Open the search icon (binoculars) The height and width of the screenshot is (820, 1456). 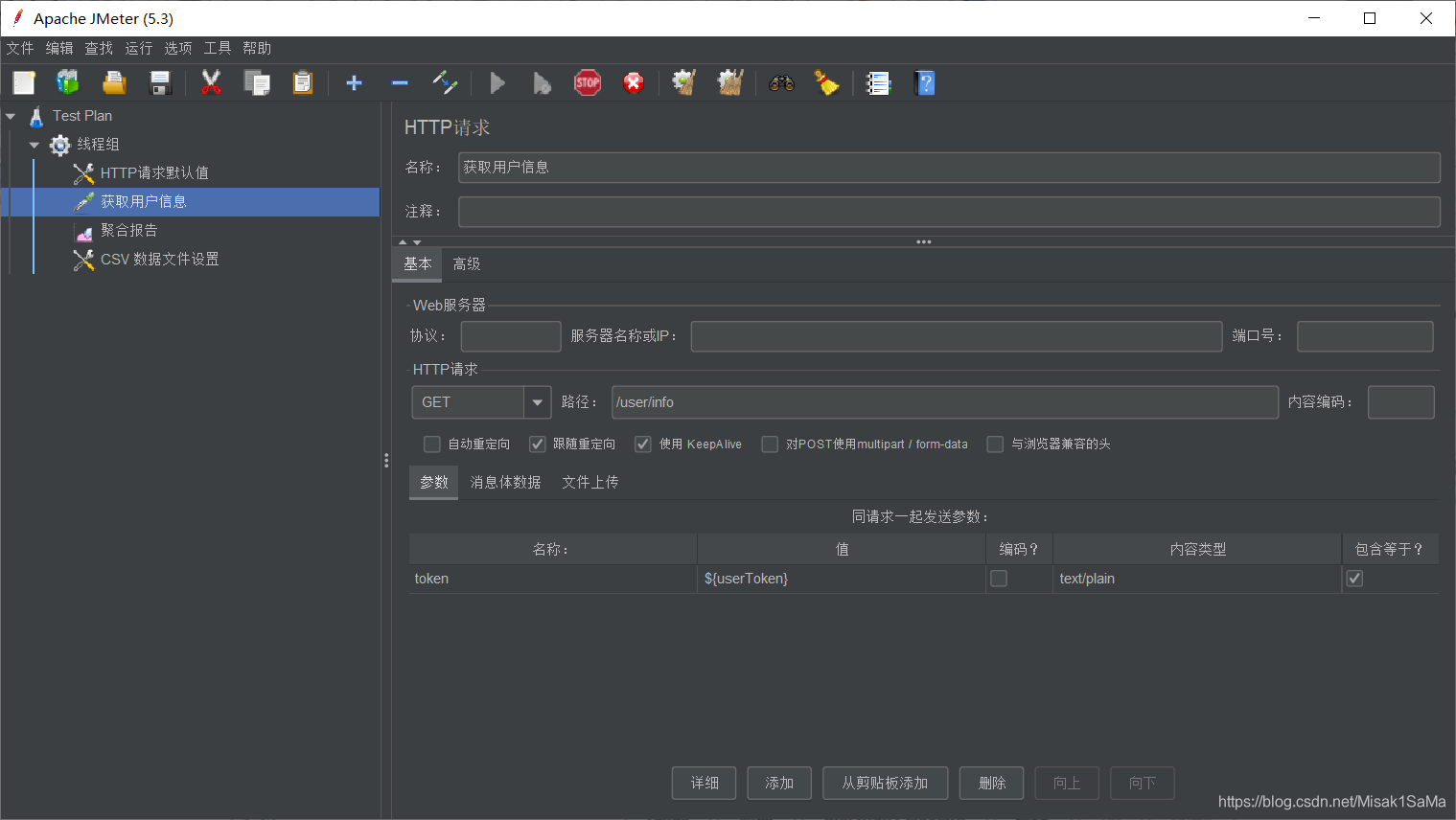click(x=781, y=82)
